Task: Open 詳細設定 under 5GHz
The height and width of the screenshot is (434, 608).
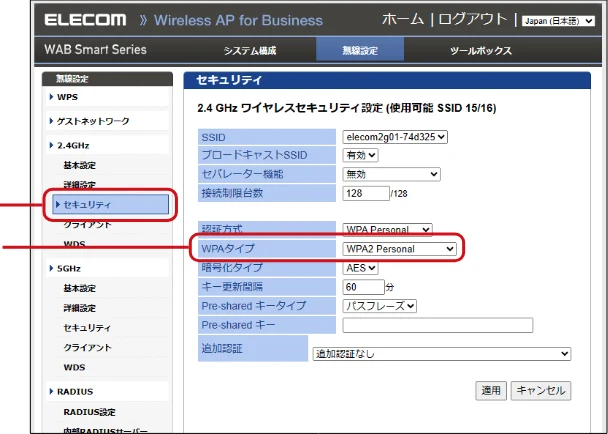Action: point(79,308)
